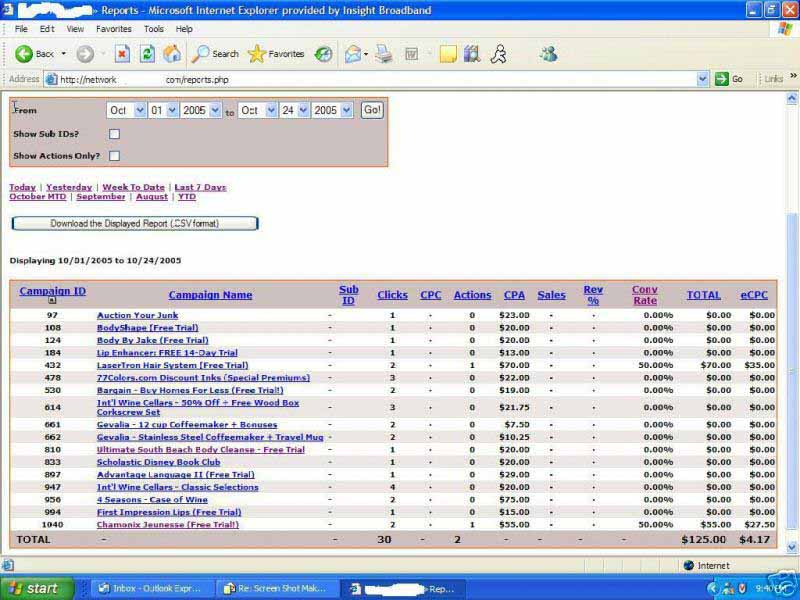800x600 pixels.
Task: Click the yellow note toolbar icon
Action: pyautogui.click(x=447, y=54)
